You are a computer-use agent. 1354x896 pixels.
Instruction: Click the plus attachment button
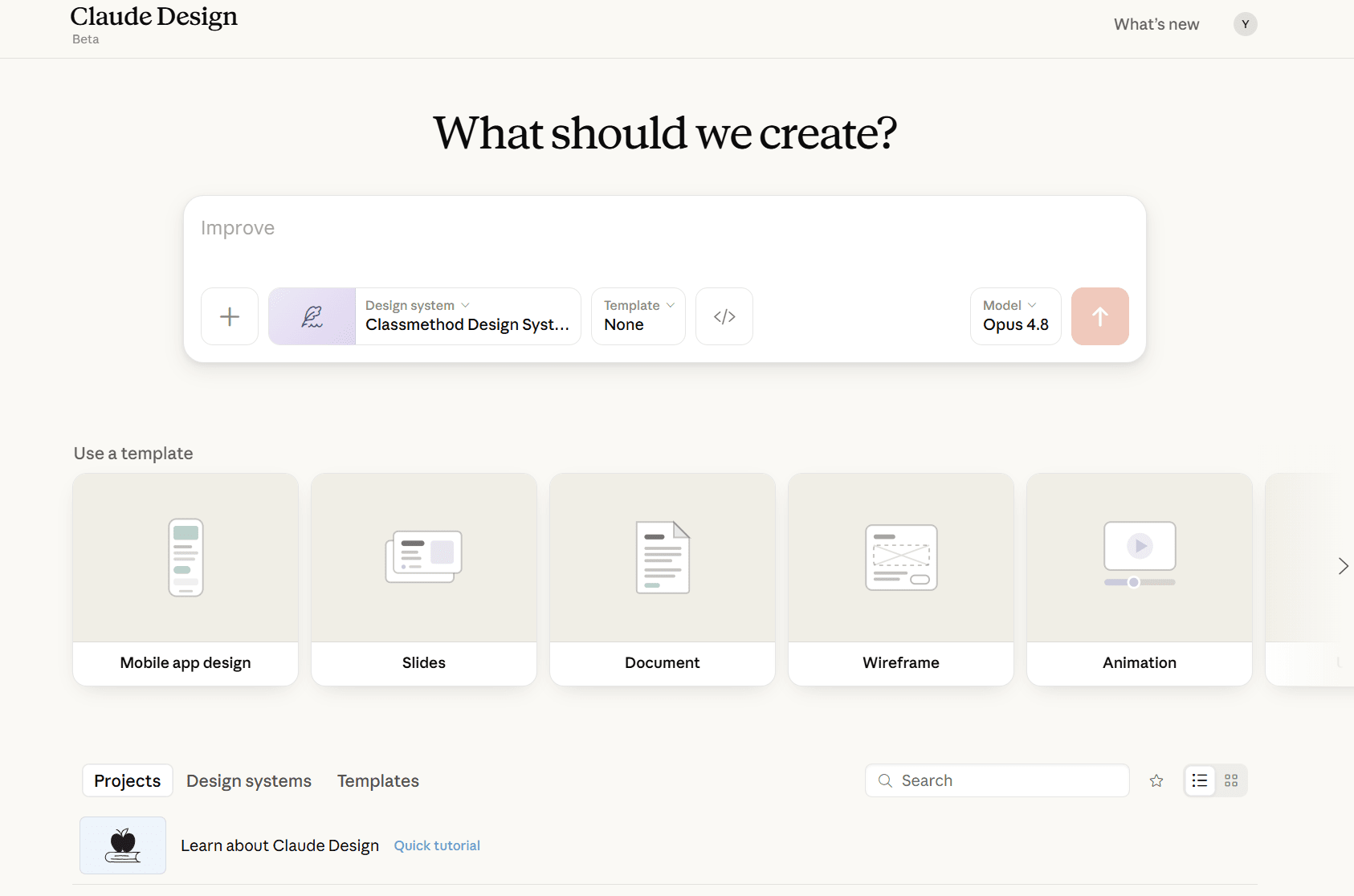pos(230,316)
